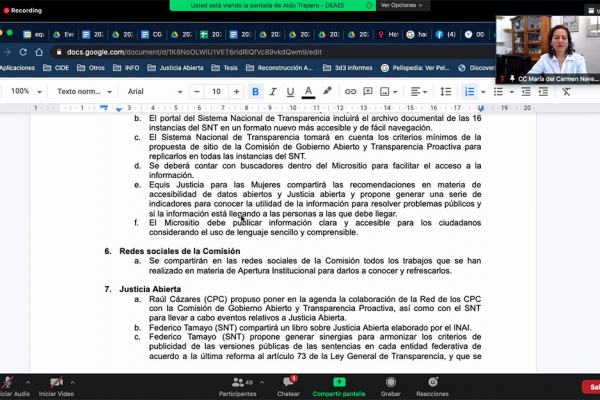This screenshot has width=600, height=400.
Task: Expand the video options caret
Action: [x=73, y=382]
